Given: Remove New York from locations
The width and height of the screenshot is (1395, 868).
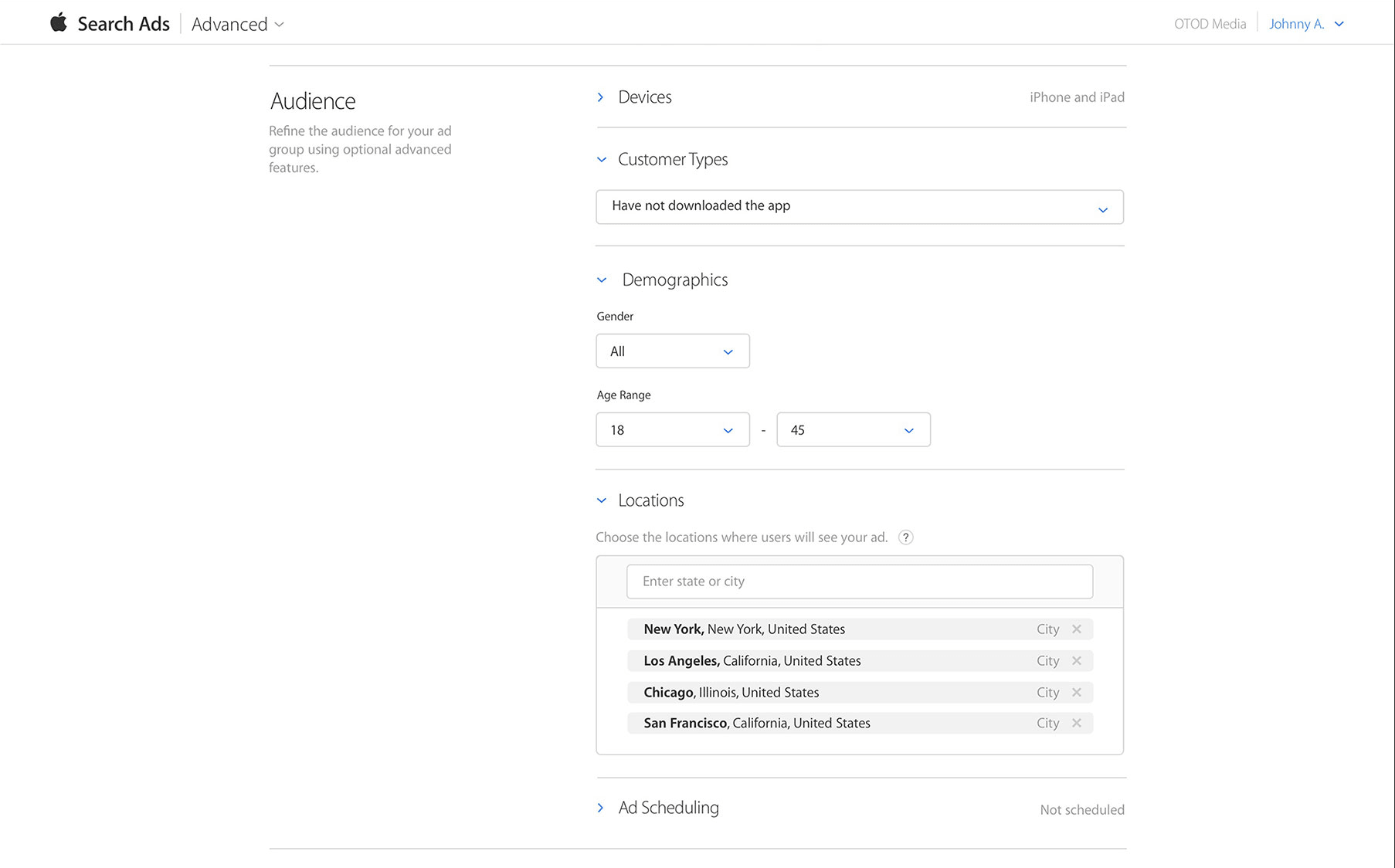Looking at the screenshot, I should point(1077,629).
